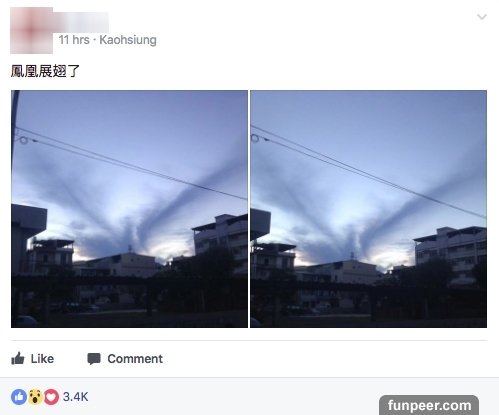The image size is (499, 415).
Task: Click the speech bubble Comment icon
Action: click(x=94, y=359)
